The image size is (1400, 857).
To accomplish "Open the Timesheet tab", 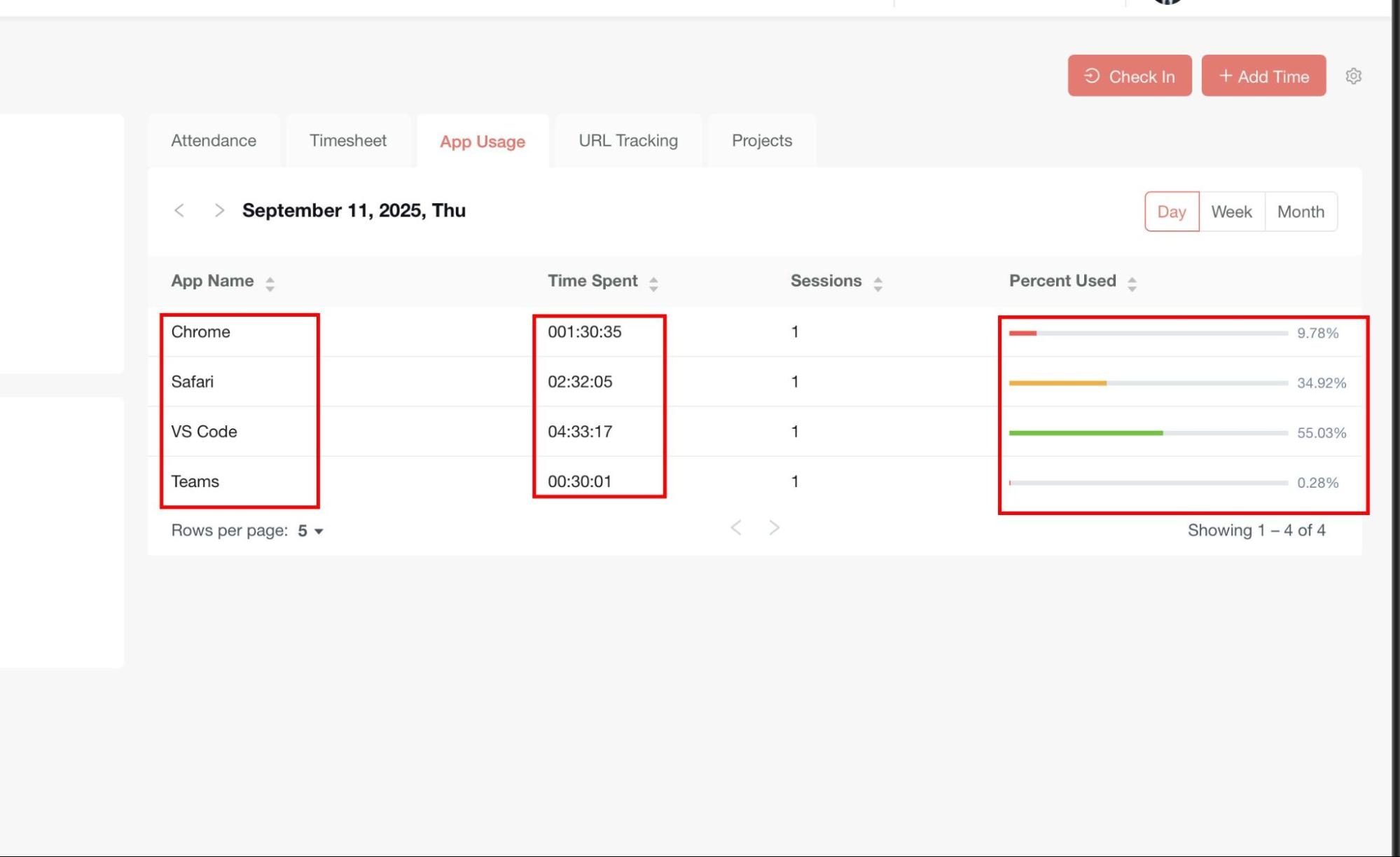I will [347, 141].
